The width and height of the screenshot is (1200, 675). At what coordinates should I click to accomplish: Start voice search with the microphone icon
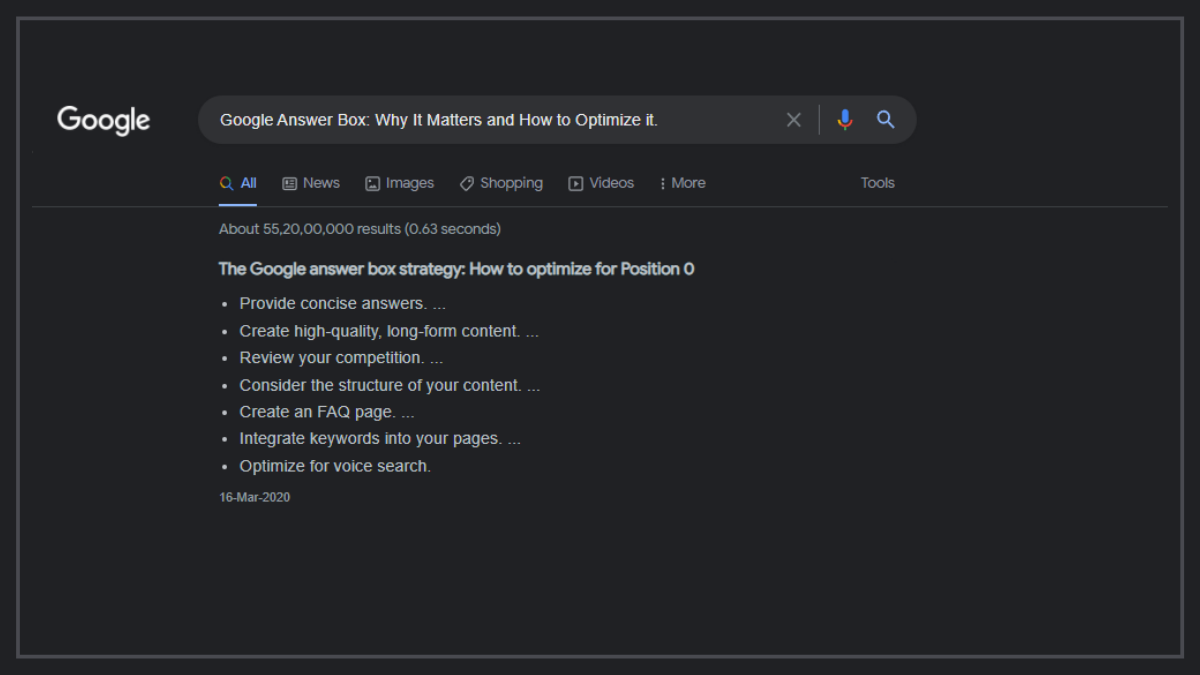[845, 120]
